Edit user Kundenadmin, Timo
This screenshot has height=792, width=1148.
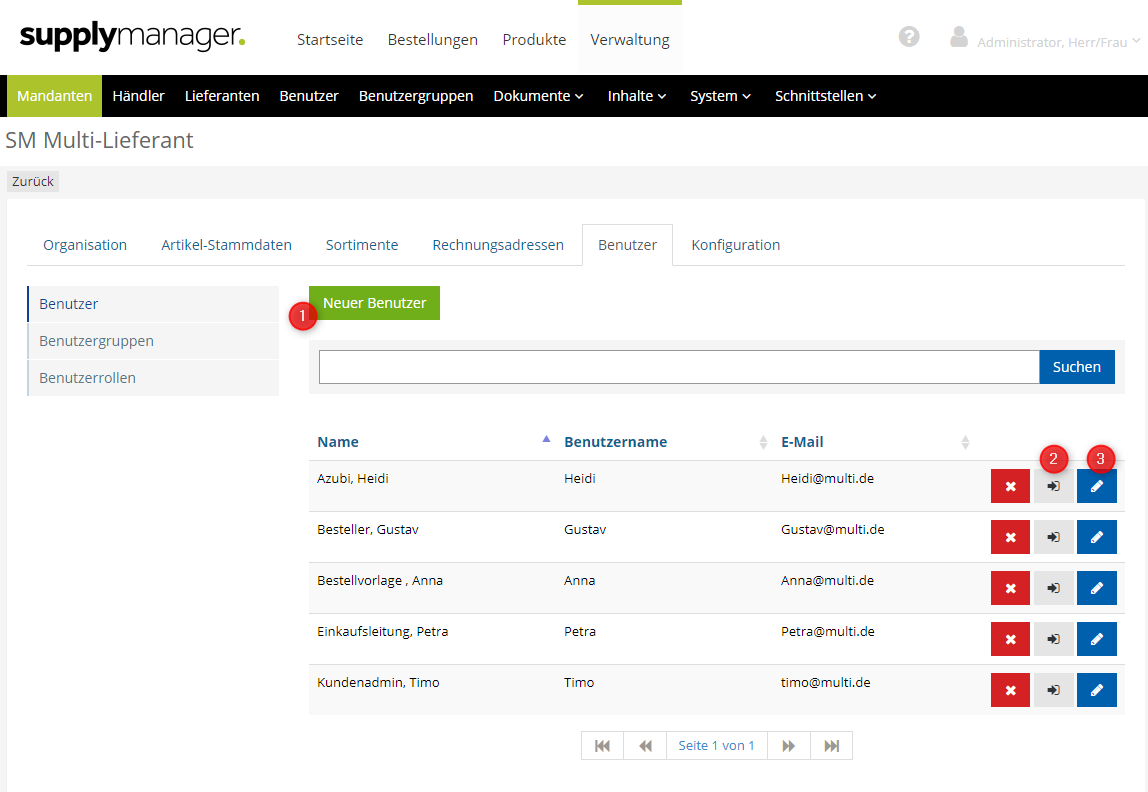tap(1096, 690)
